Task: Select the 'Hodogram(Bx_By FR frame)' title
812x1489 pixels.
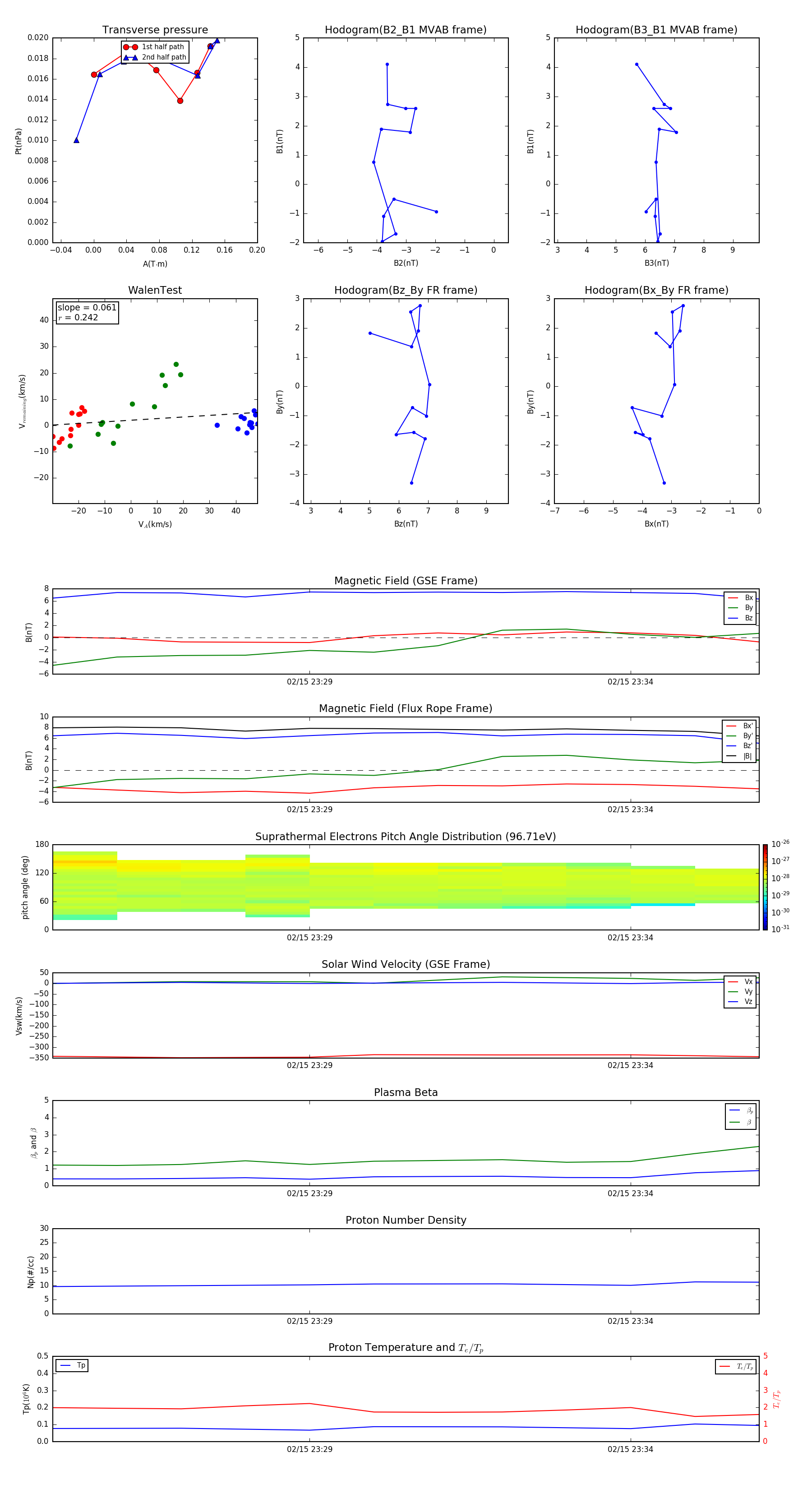Action: point(656,290)
